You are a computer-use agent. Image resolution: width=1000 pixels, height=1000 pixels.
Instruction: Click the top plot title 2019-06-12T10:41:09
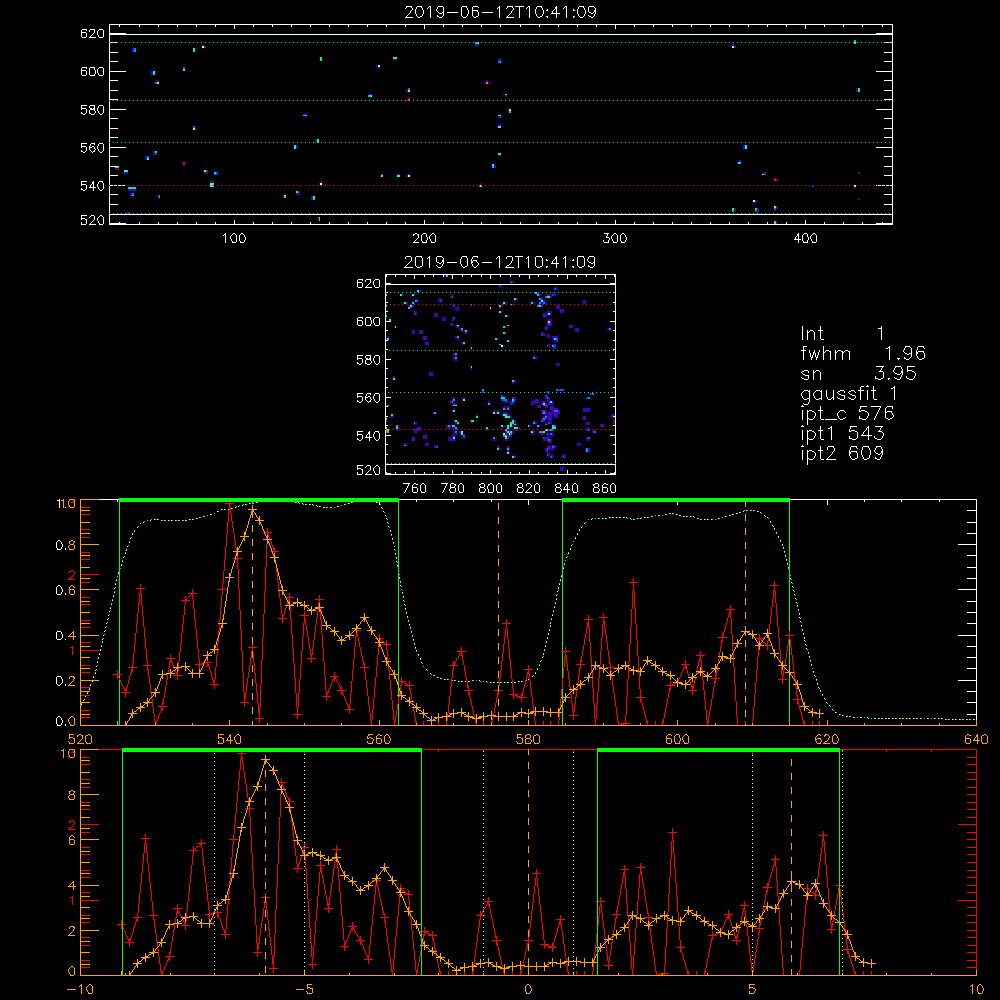pyautogui.click(x=501, y=12)
